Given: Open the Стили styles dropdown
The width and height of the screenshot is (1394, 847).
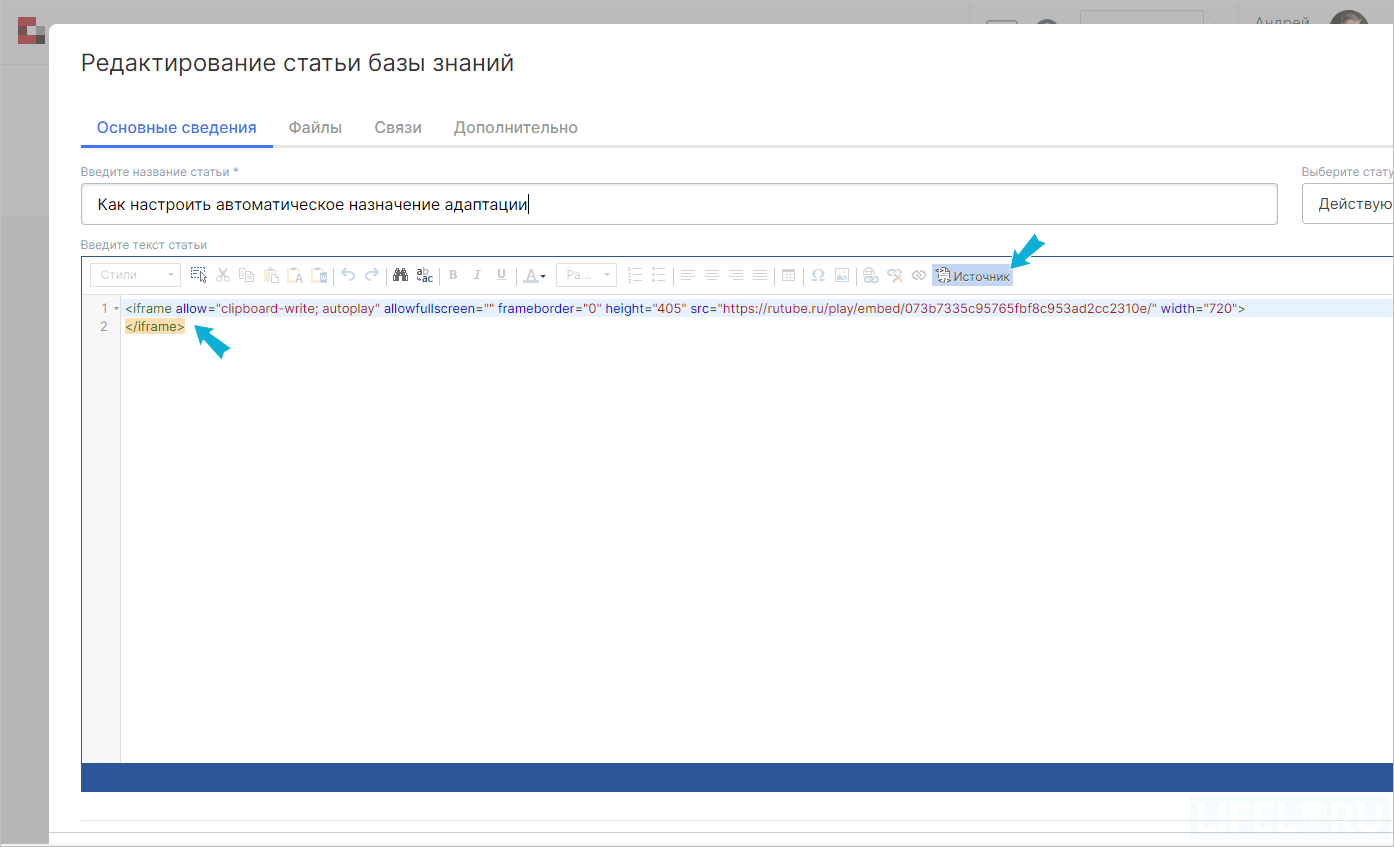Looking at the screenshot, I should (134, 274).
